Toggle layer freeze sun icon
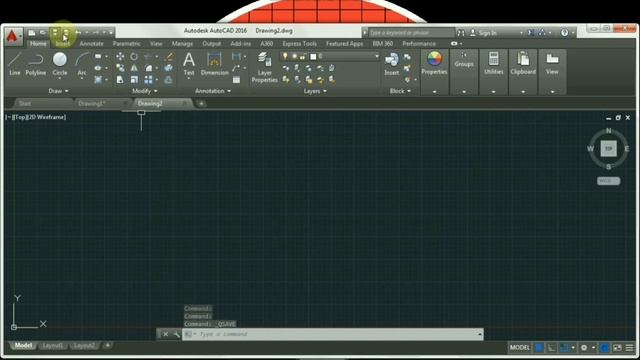Viewport: 640px width, 360px height. (x=294, y=56)
